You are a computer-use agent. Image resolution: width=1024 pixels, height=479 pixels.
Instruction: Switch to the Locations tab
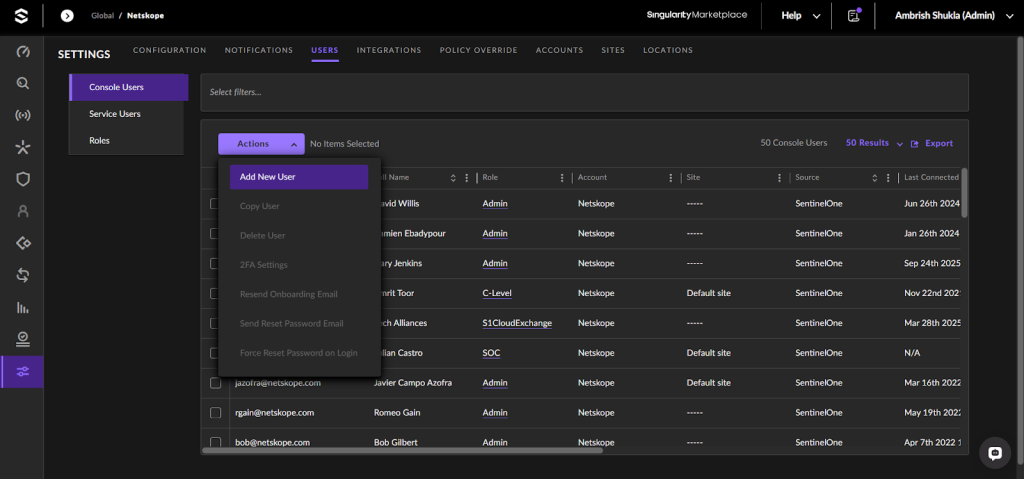click(x=668, y=50)
